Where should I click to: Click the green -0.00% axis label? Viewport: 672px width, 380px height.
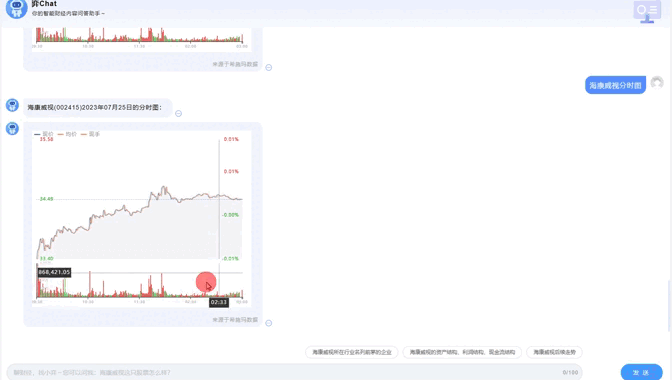[231, 215]
